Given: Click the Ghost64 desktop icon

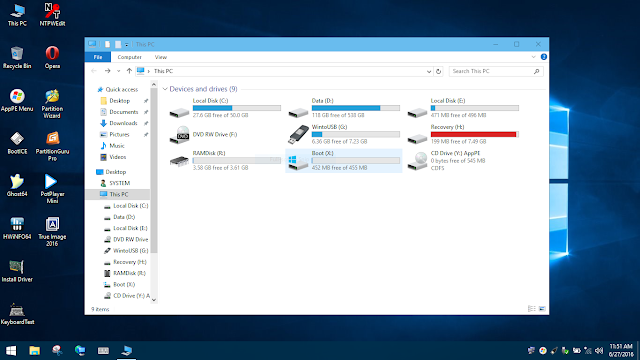Looking at the screenshot, I should pyautogui.click(x=17, y=186).
